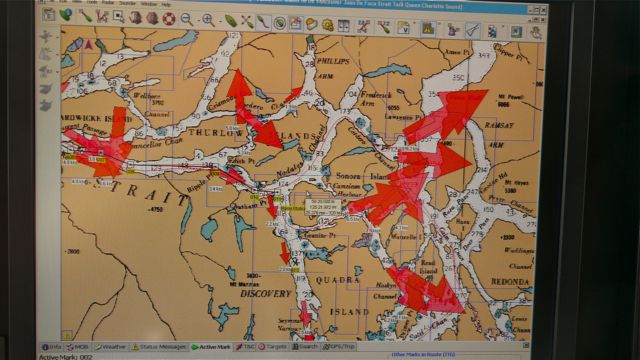640x360 pixels.
Task: Click the yellow square icon at chart corner
Action: (67, 336)
